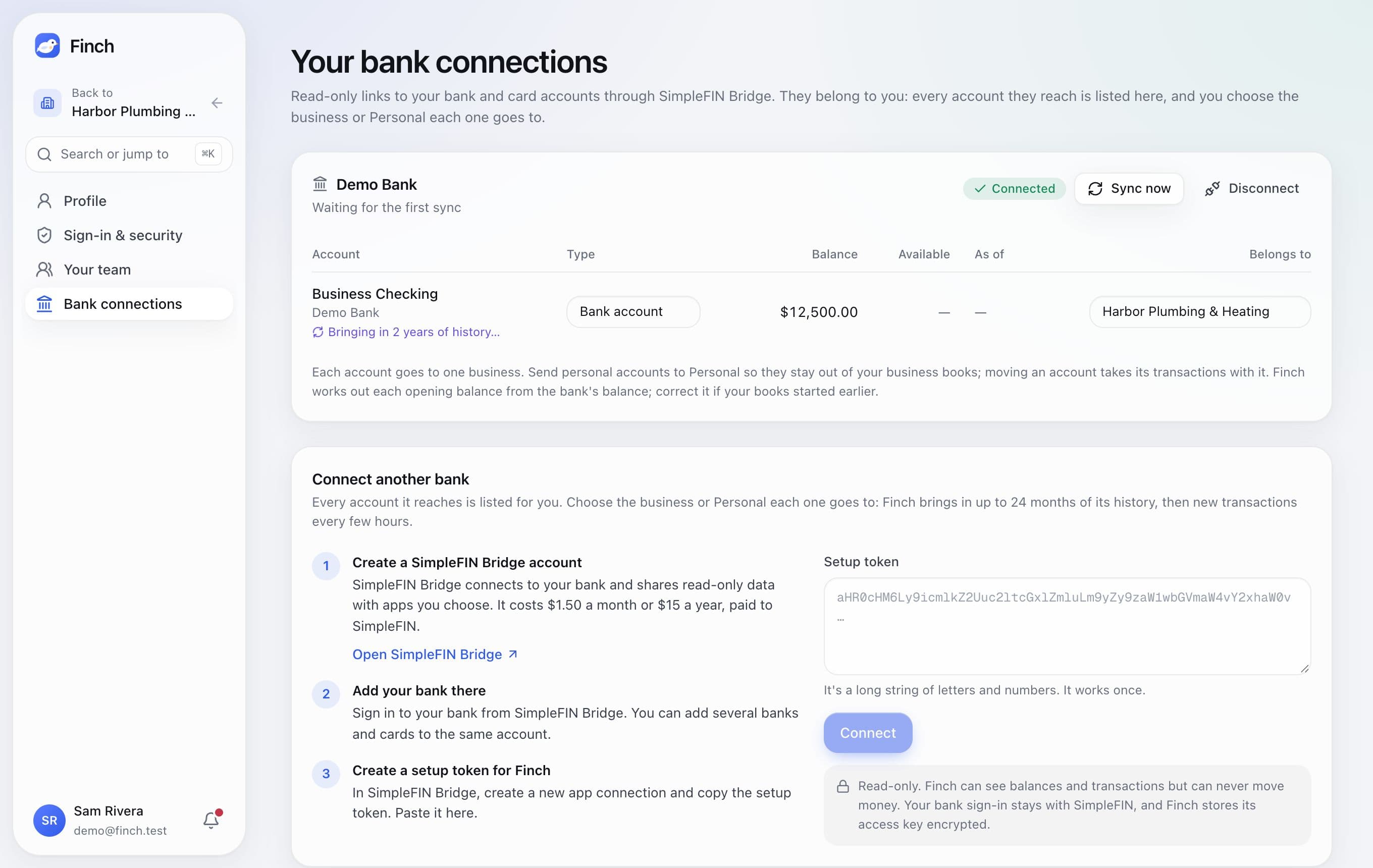Click Connect another bank heading
The image size is (1373, 868).
(x=390, y=479)
